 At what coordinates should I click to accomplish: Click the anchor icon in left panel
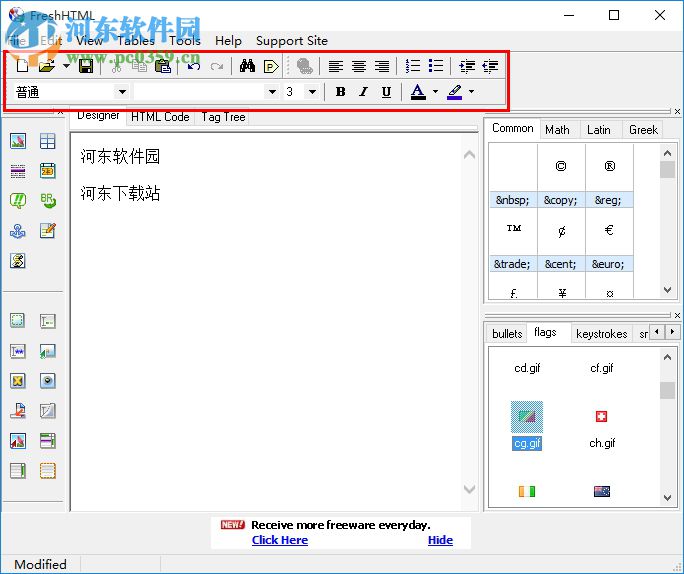click(18, 231)
